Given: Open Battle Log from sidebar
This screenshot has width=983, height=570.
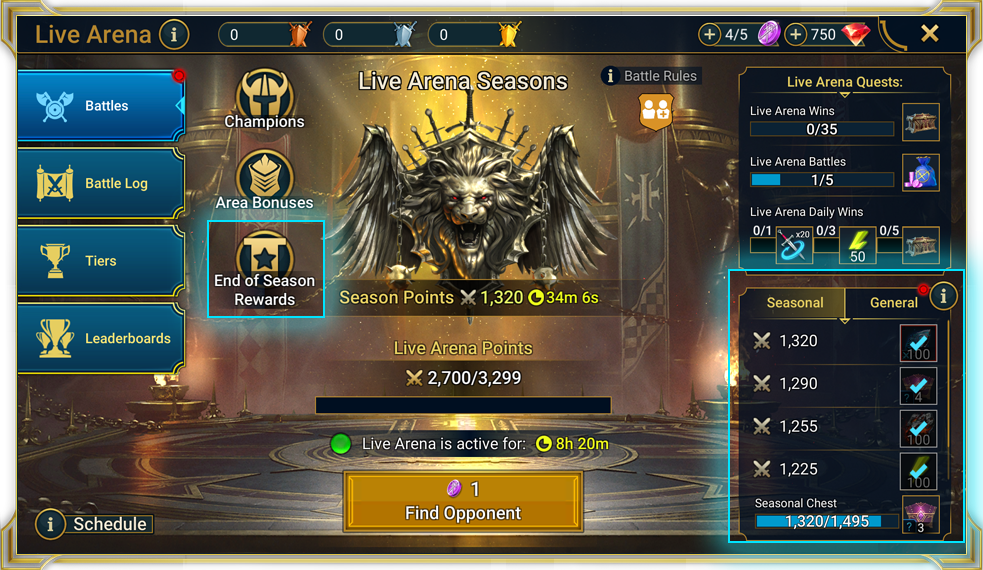Looking at the screenshot, I should [x=100, y=183].
